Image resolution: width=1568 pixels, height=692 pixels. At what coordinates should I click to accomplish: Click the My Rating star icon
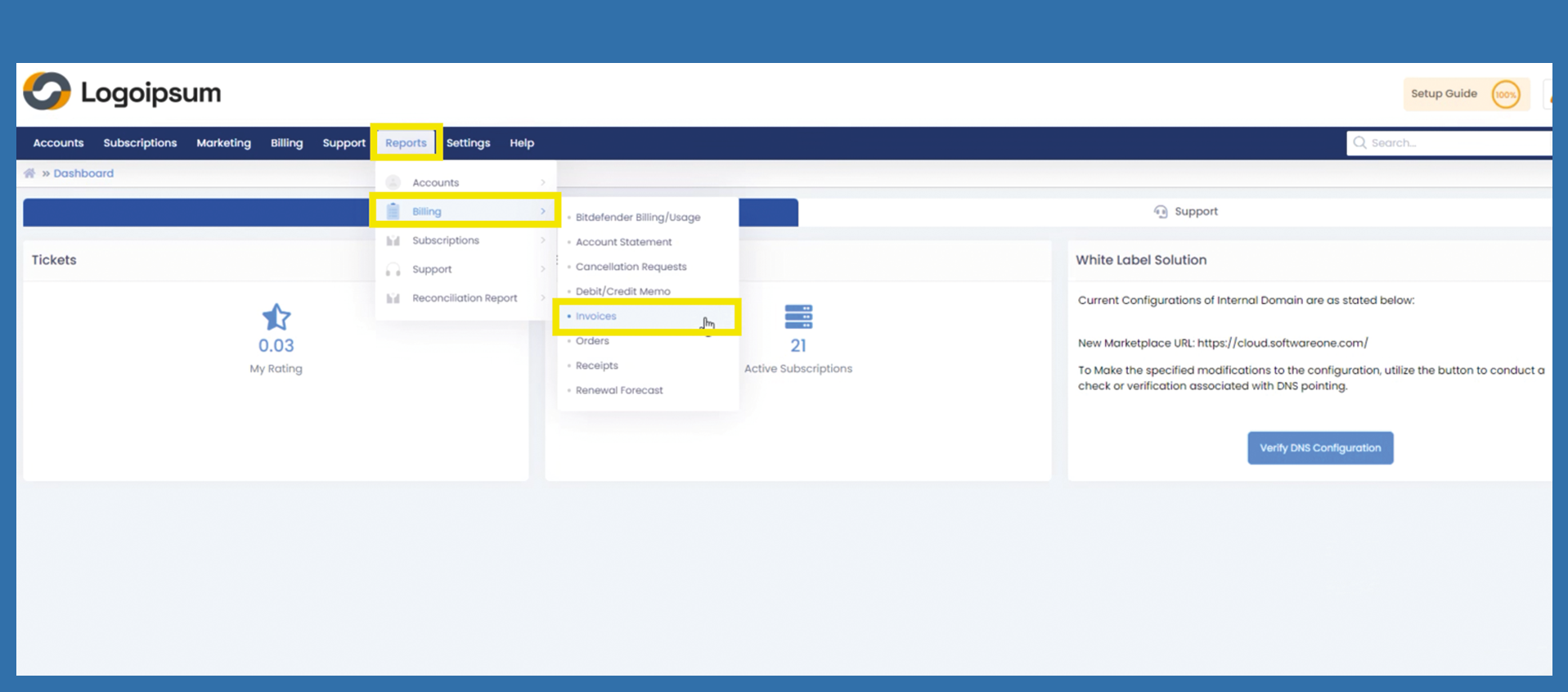(x=276, y=317)
